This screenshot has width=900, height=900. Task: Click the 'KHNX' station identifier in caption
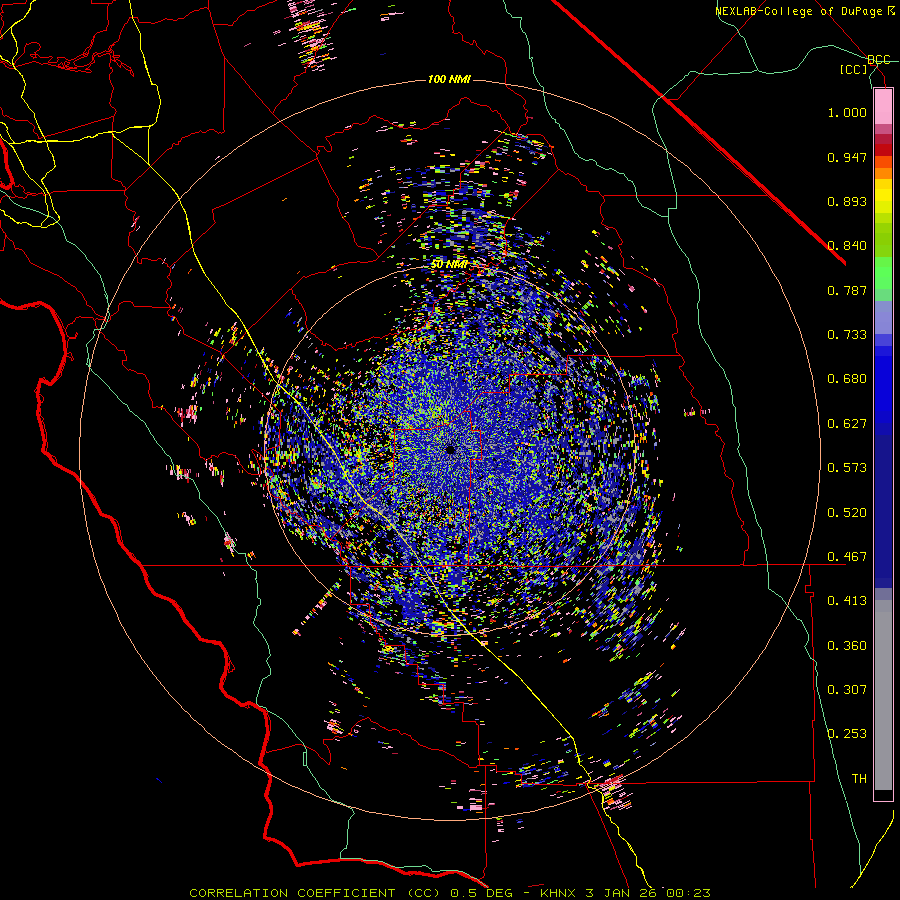[x=558, y=893]
